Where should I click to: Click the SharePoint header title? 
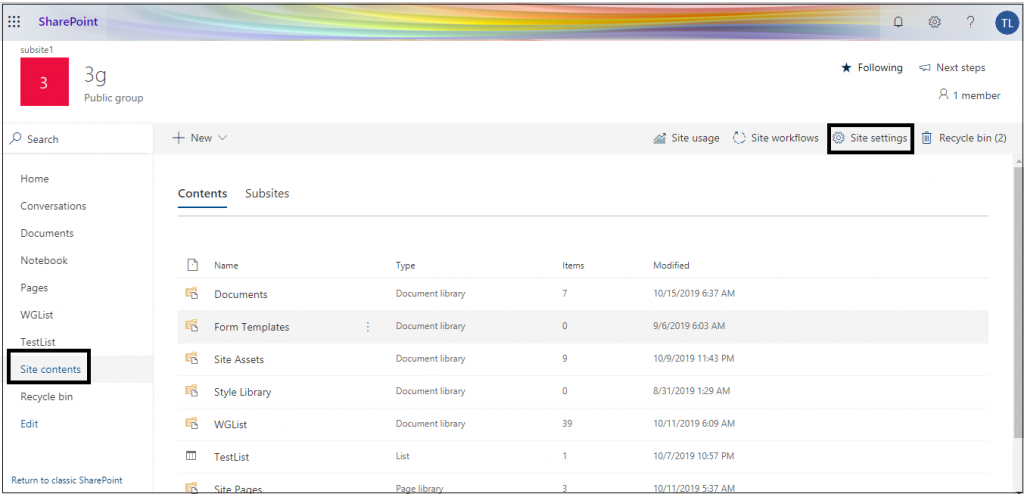(68, 22)
